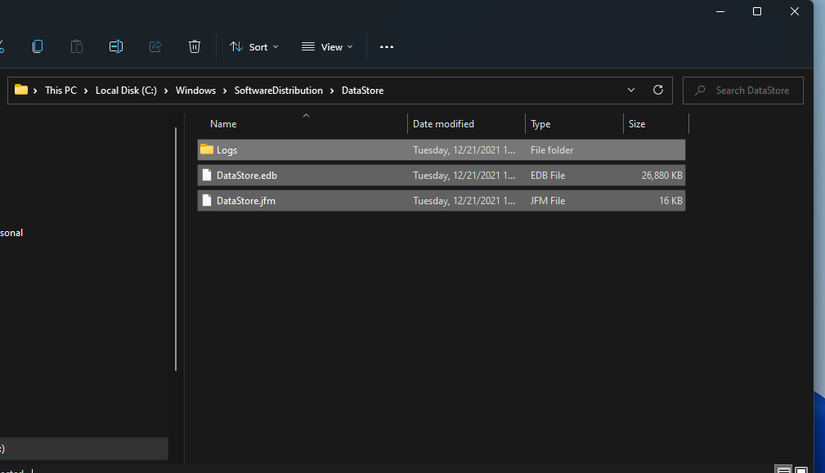825x473 pixels.
Task: Click the File folder type cell
Action: pos(552,150)
